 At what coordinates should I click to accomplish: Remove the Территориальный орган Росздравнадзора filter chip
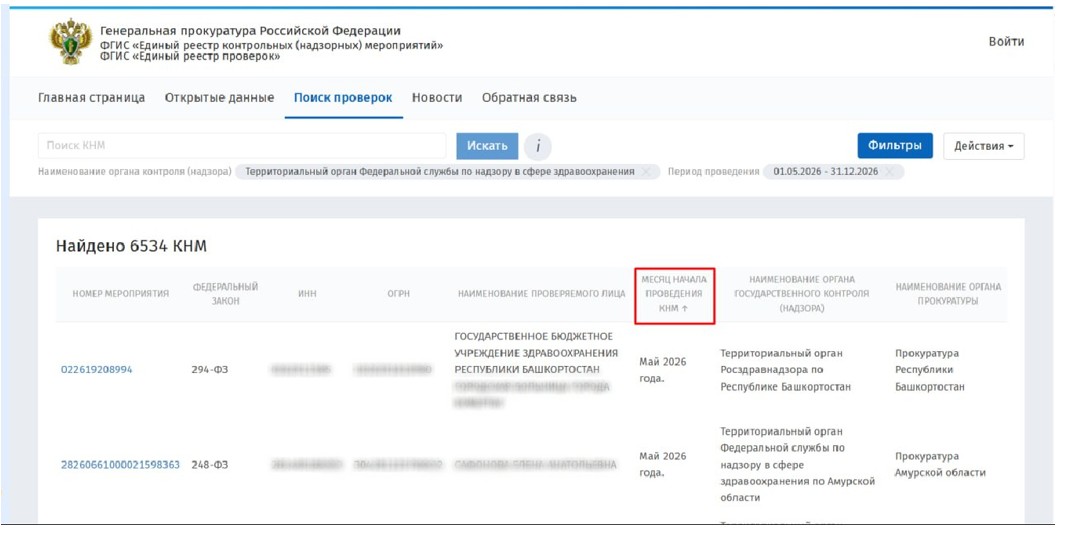pos(646,172)
